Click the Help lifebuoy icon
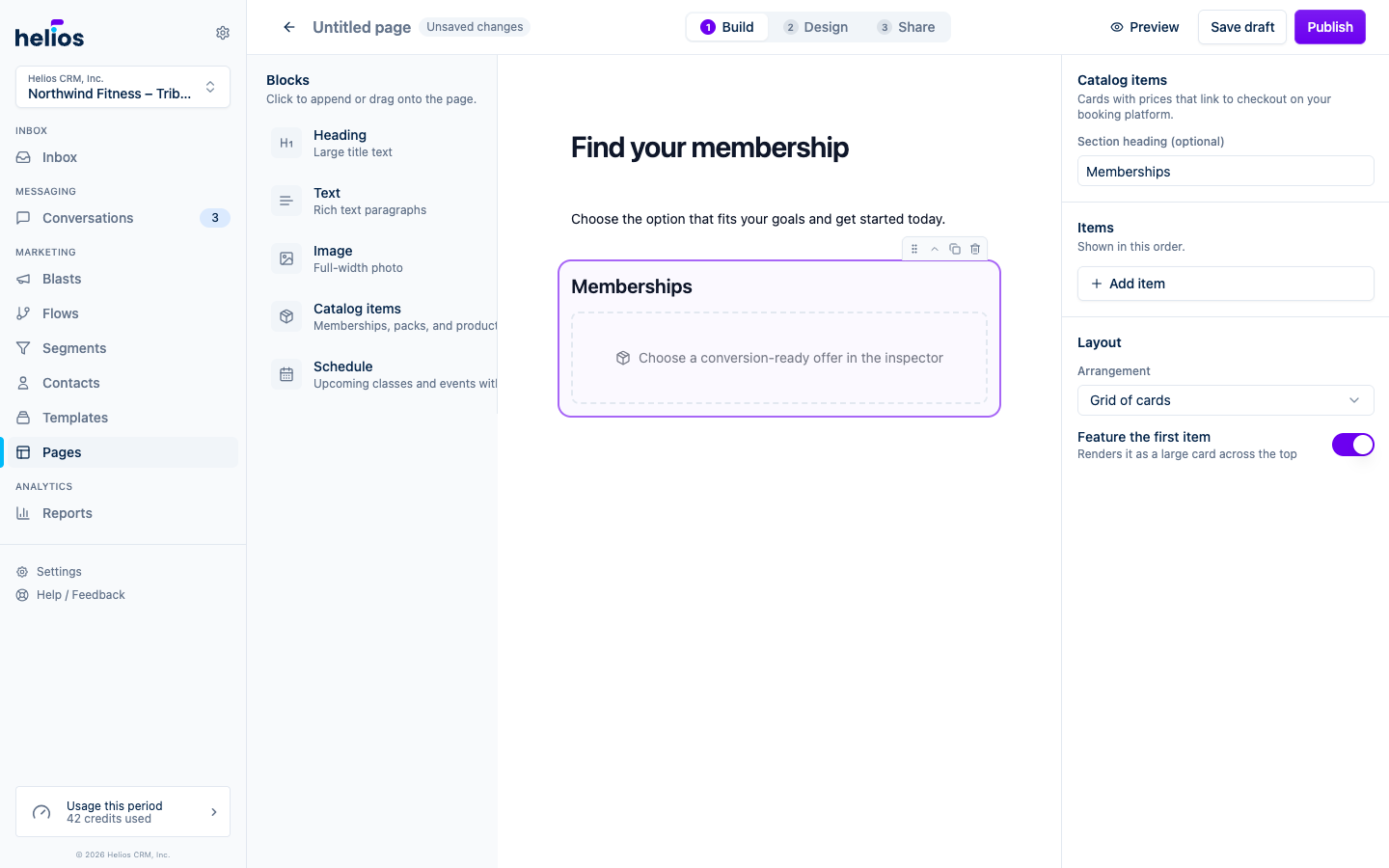The height and width of the screenshot is (868, 1389). point(22,595)
